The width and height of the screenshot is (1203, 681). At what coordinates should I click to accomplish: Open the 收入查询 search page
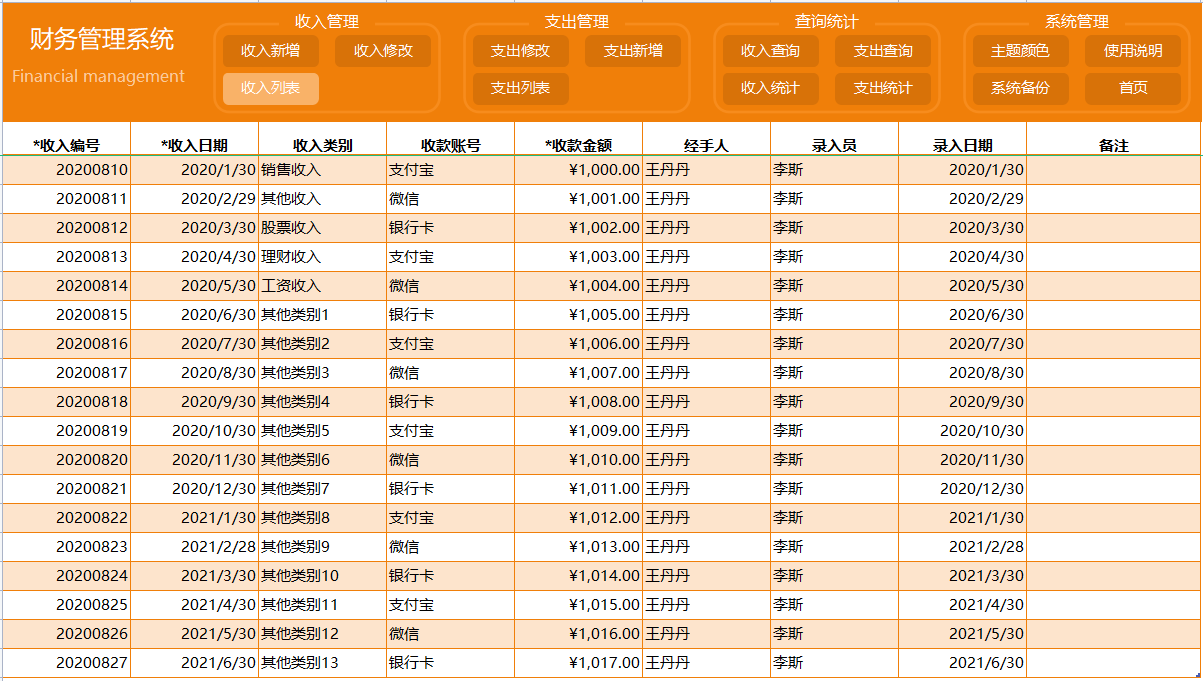click(770, 51)
